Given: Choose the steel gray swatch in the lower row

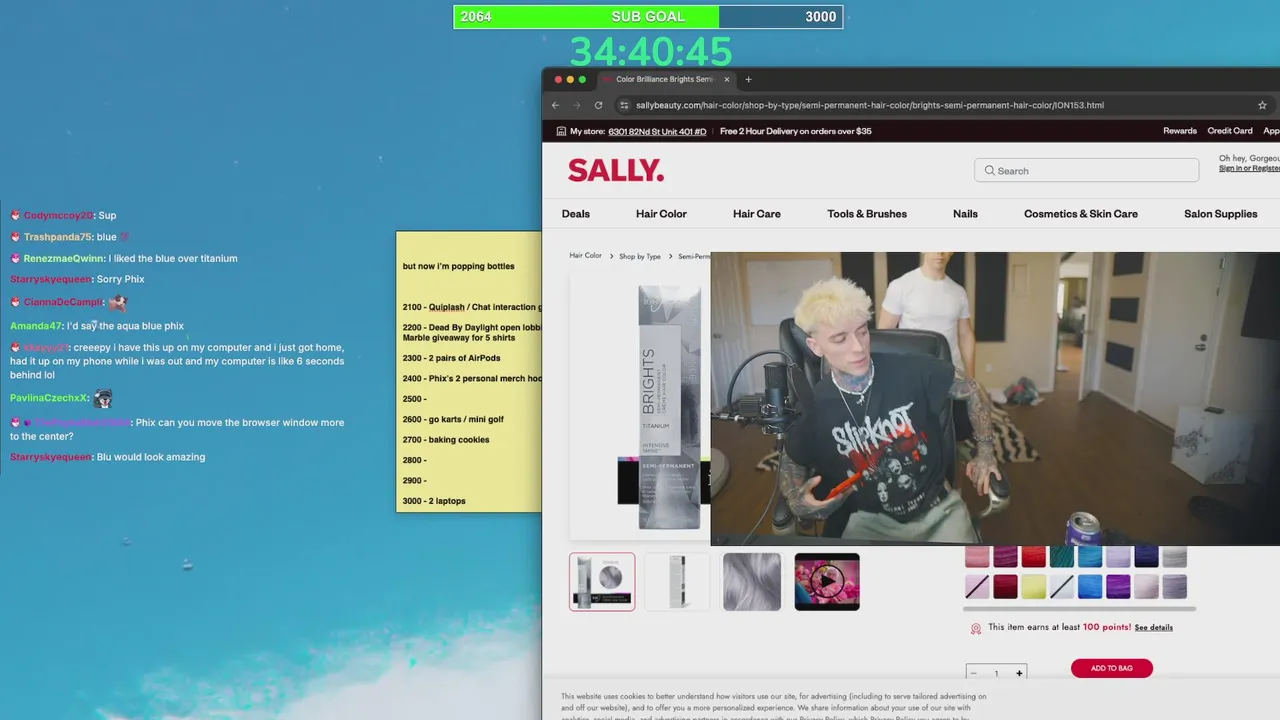Looking at the screenshot, I should (x=1175, y=586).
